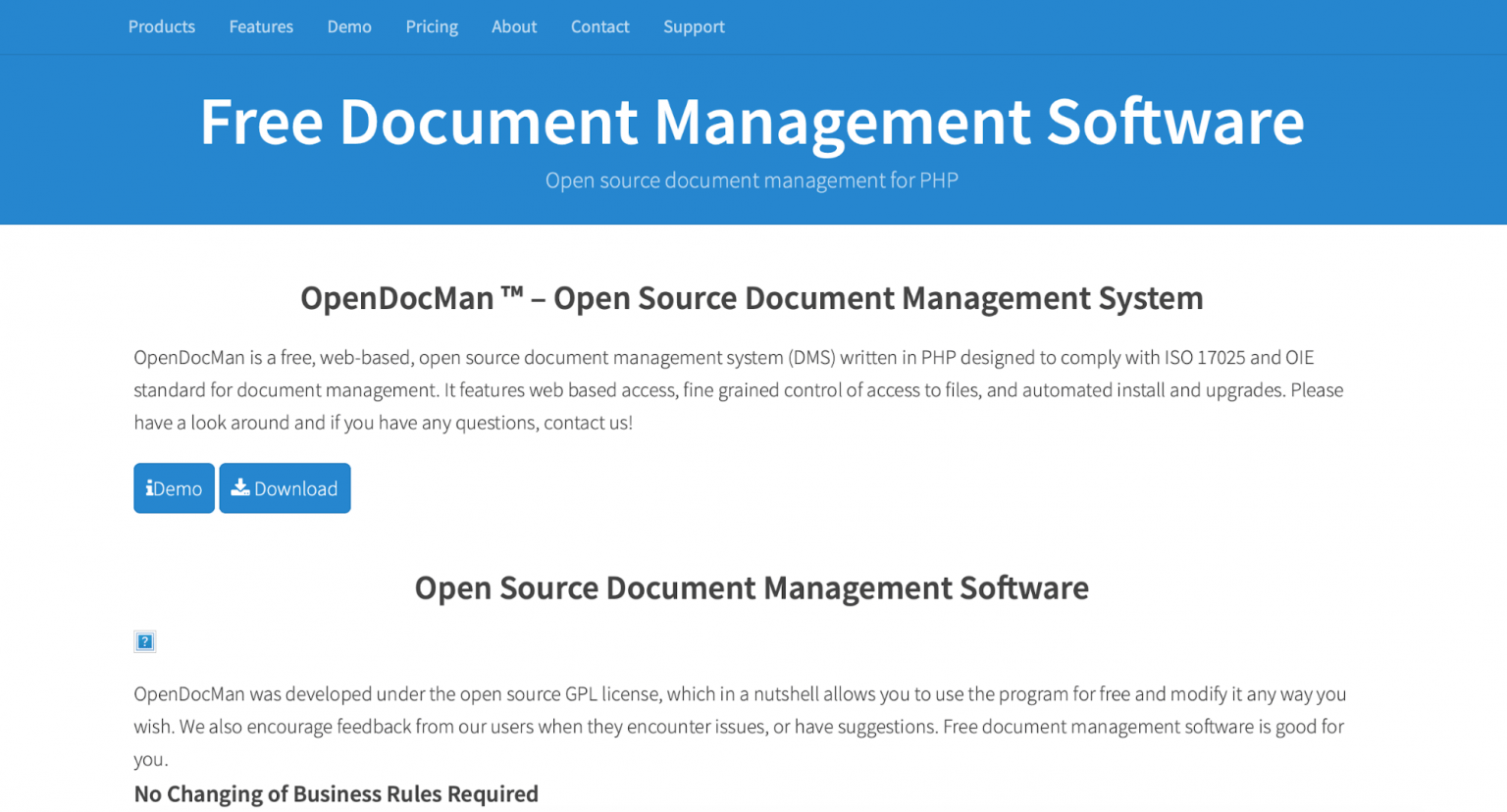Click the Free Document Management Software title
The width and height of the screenshot is (1507, 812).
[752, 122]
